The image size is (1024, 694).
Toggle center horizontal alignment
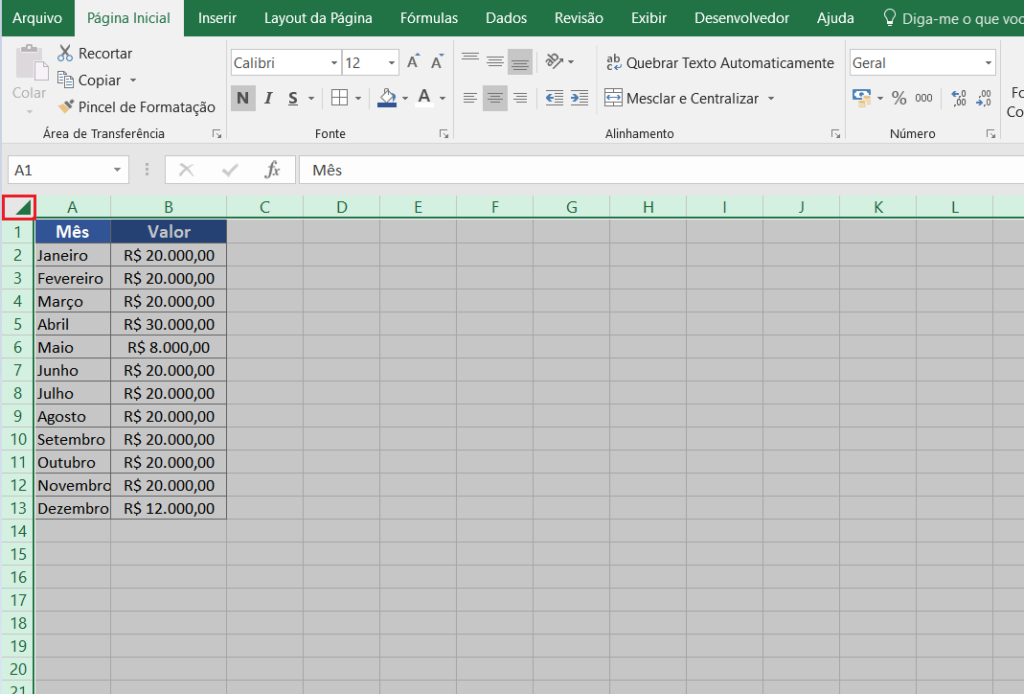tap(495, 98)
